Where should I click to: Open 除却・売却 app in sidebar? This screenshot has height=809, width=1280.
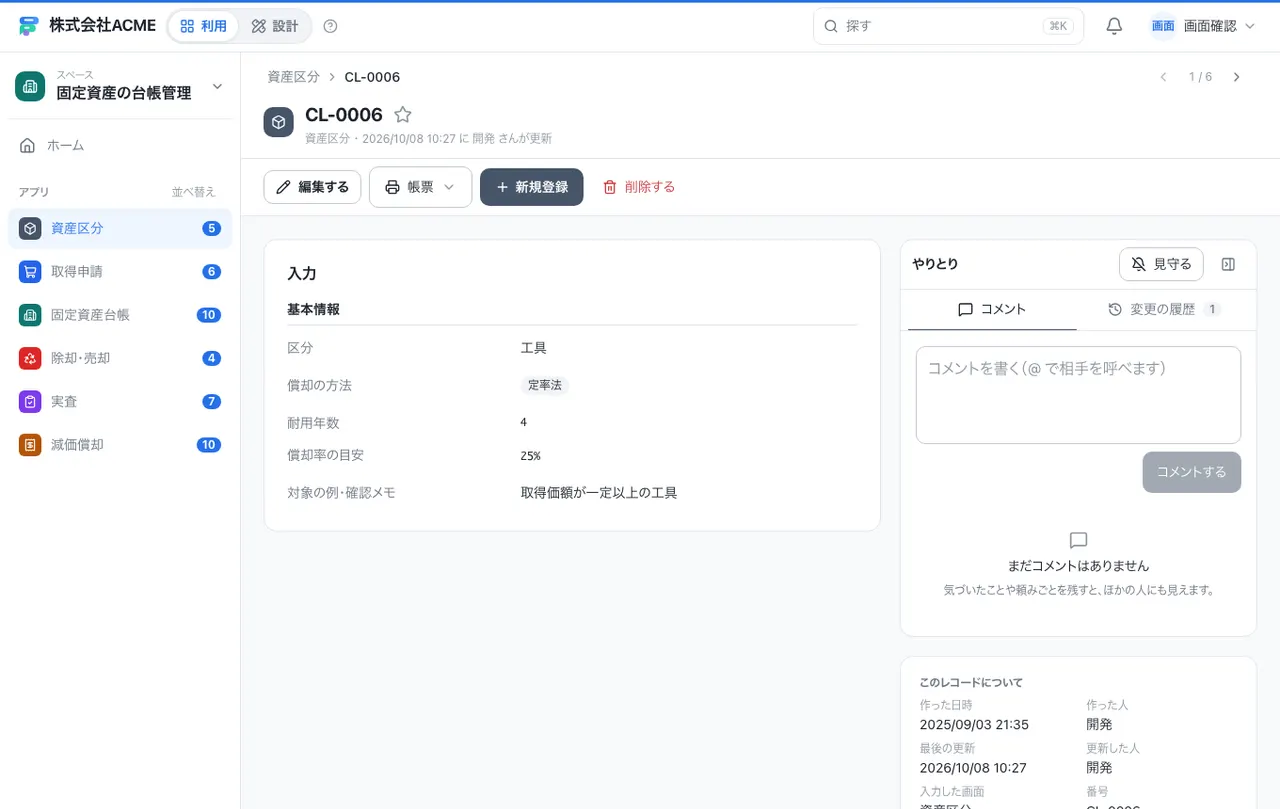120,358
